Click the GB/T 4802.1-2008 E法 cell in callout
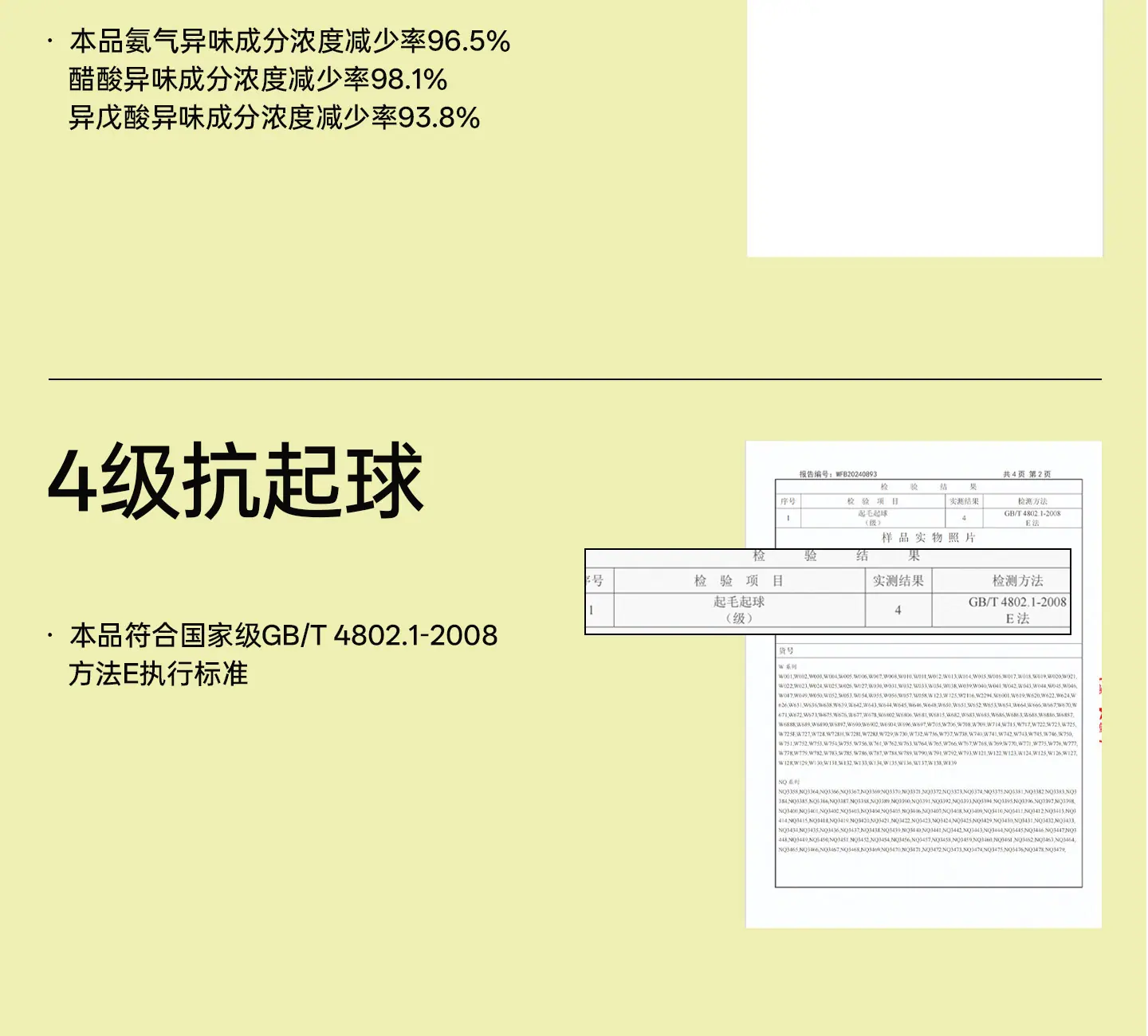 coord(1017,610)
